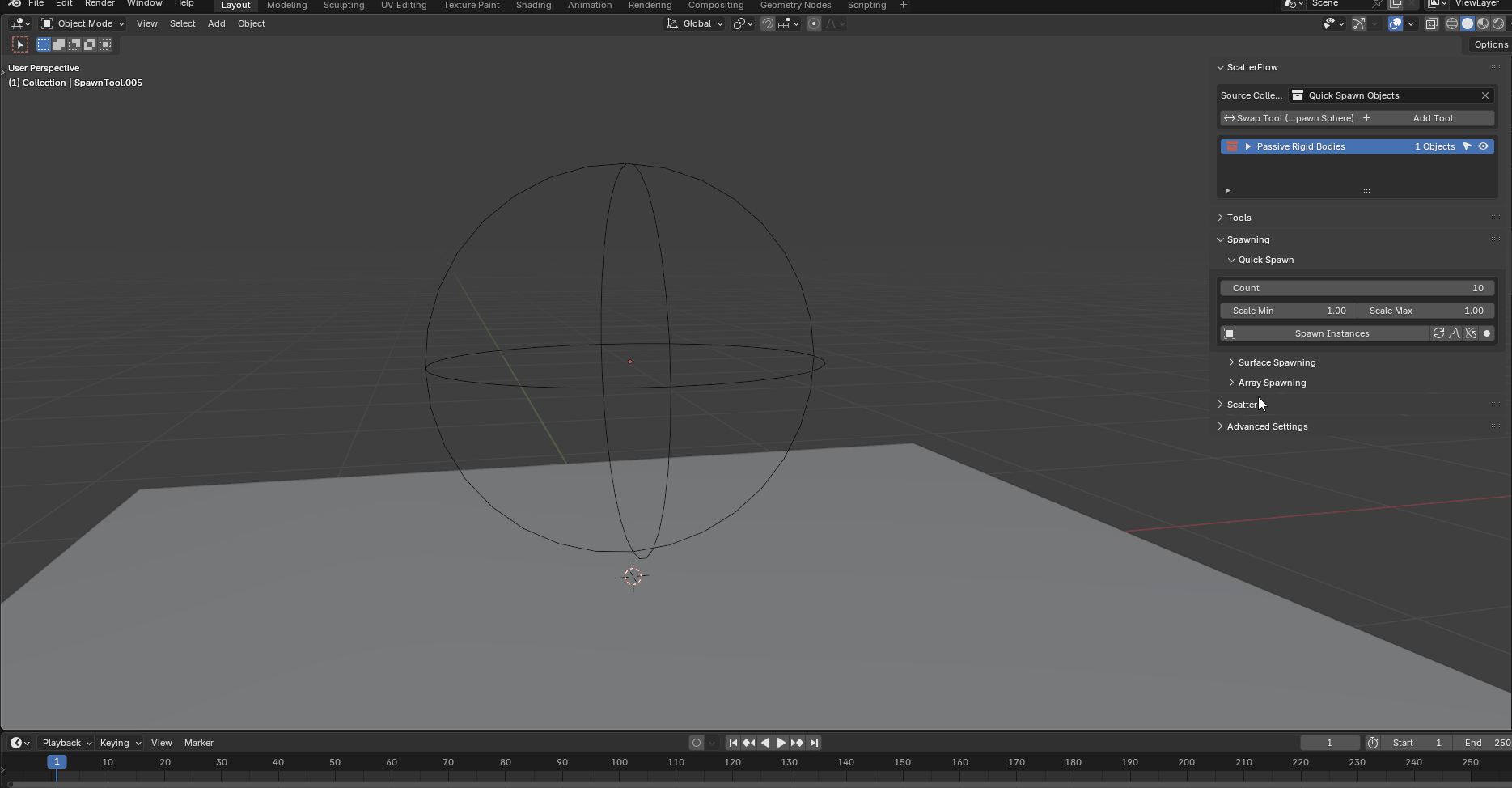Viewport: 1512px width, 788px height.
Task: Toggle selectability arrow for Passive Rigid Bodies
Action: tap(1466, 146)
